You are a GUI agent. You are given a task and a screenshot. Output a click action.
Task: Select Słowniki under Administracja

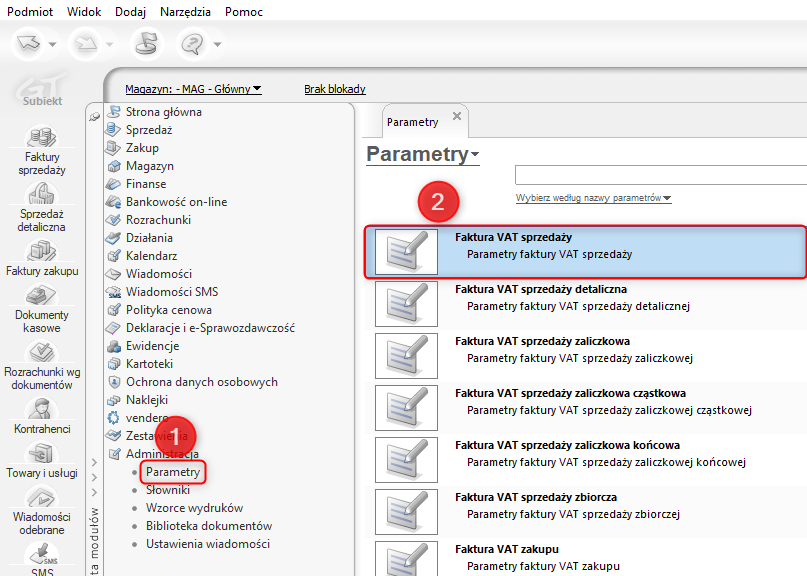pyautogui.click(x=168, y=490)
